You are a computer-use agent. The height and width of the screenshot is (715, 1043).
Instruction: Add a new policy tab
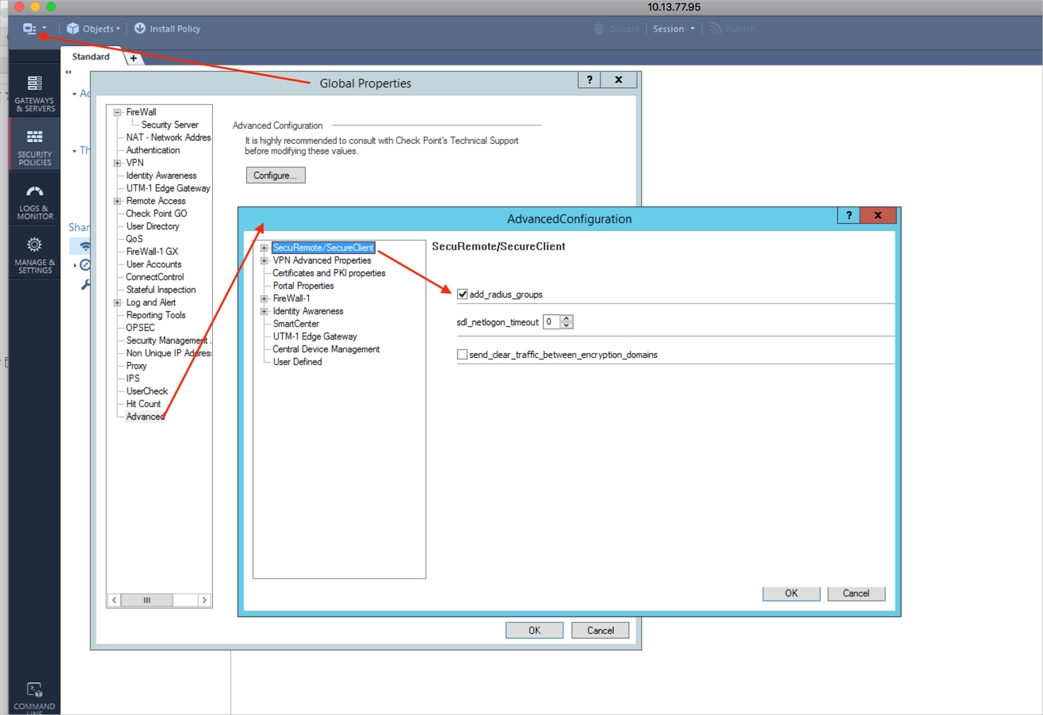pos(133,58)
